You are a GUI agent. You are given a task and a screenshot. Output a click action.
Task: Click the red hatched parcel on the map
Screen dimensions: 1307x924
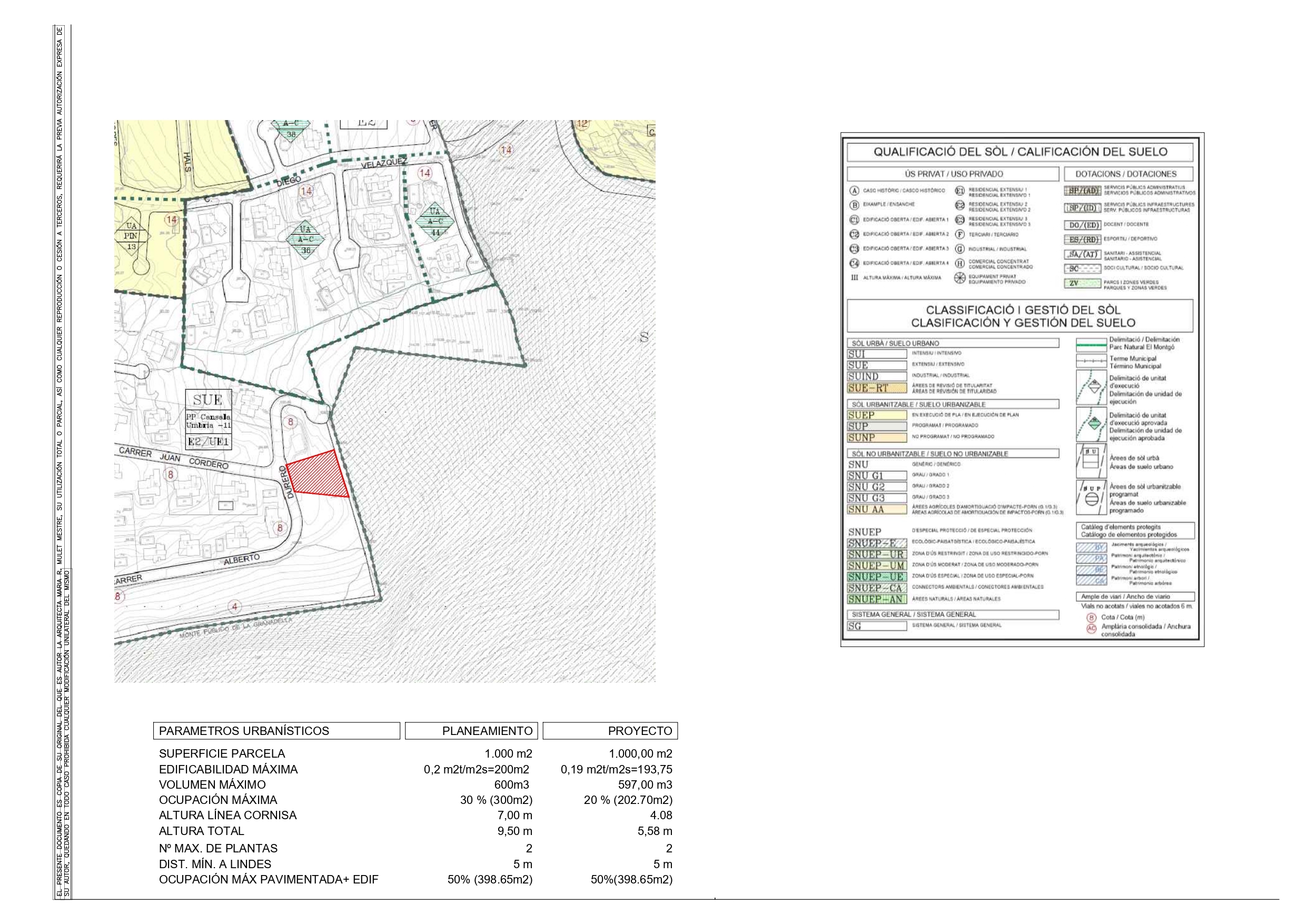click(x=319, y=474)
